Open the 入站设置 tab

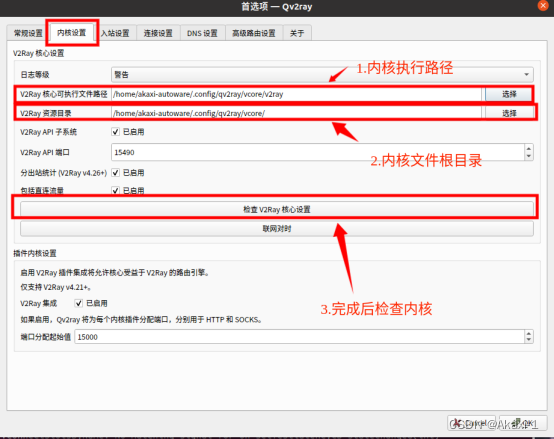coord(115,33)
